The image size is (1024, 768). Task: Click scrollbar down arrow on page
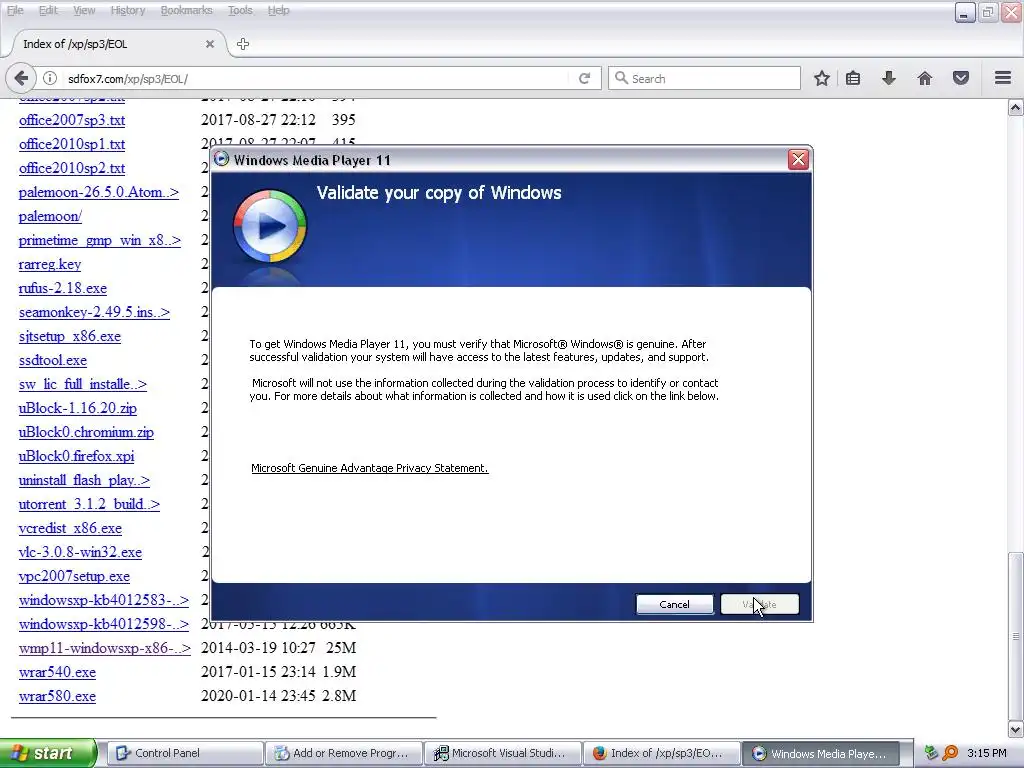[x=1016, y=729]
